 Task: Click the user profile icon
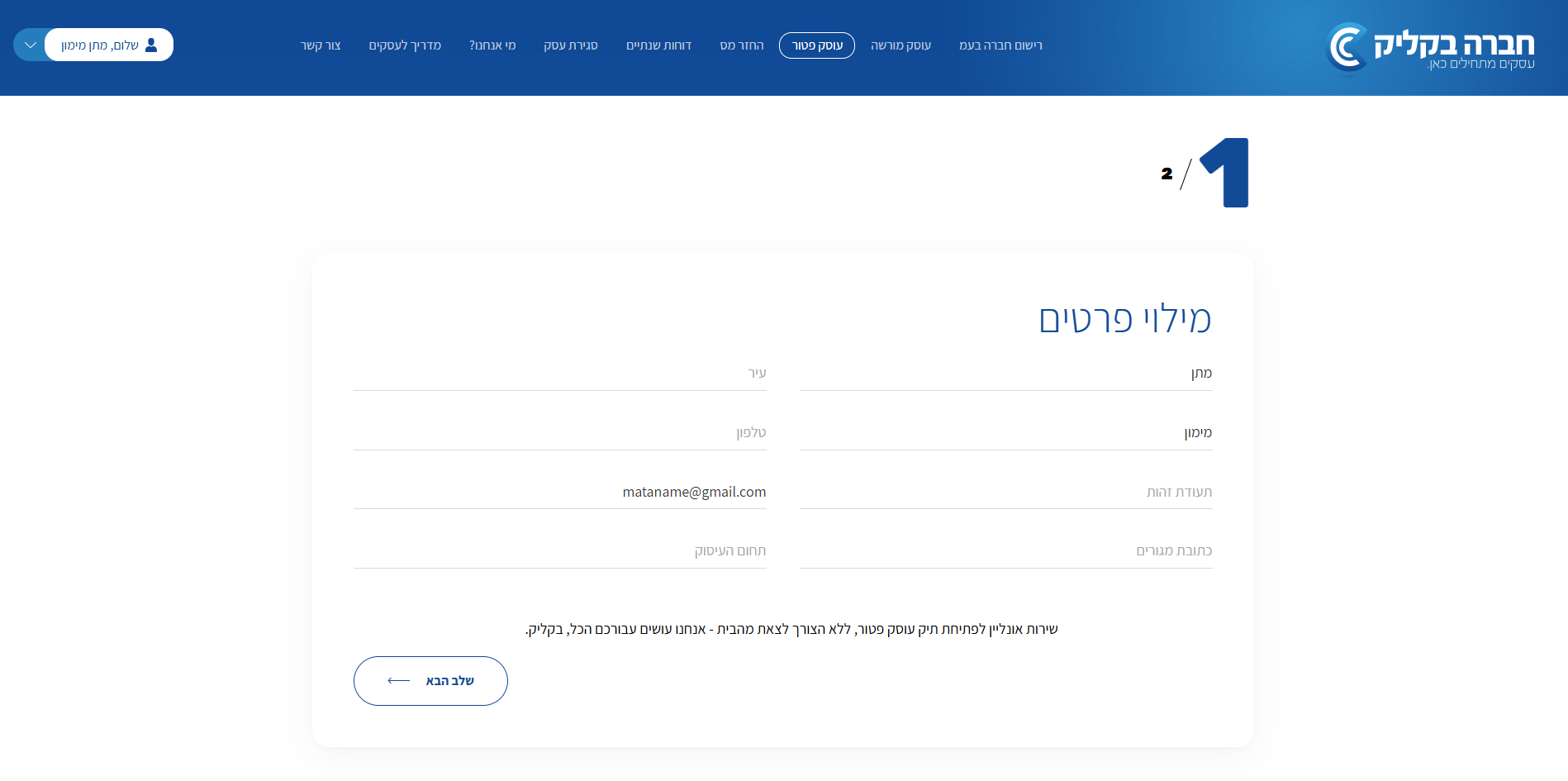pyautogui.click(x=151, y=45)
